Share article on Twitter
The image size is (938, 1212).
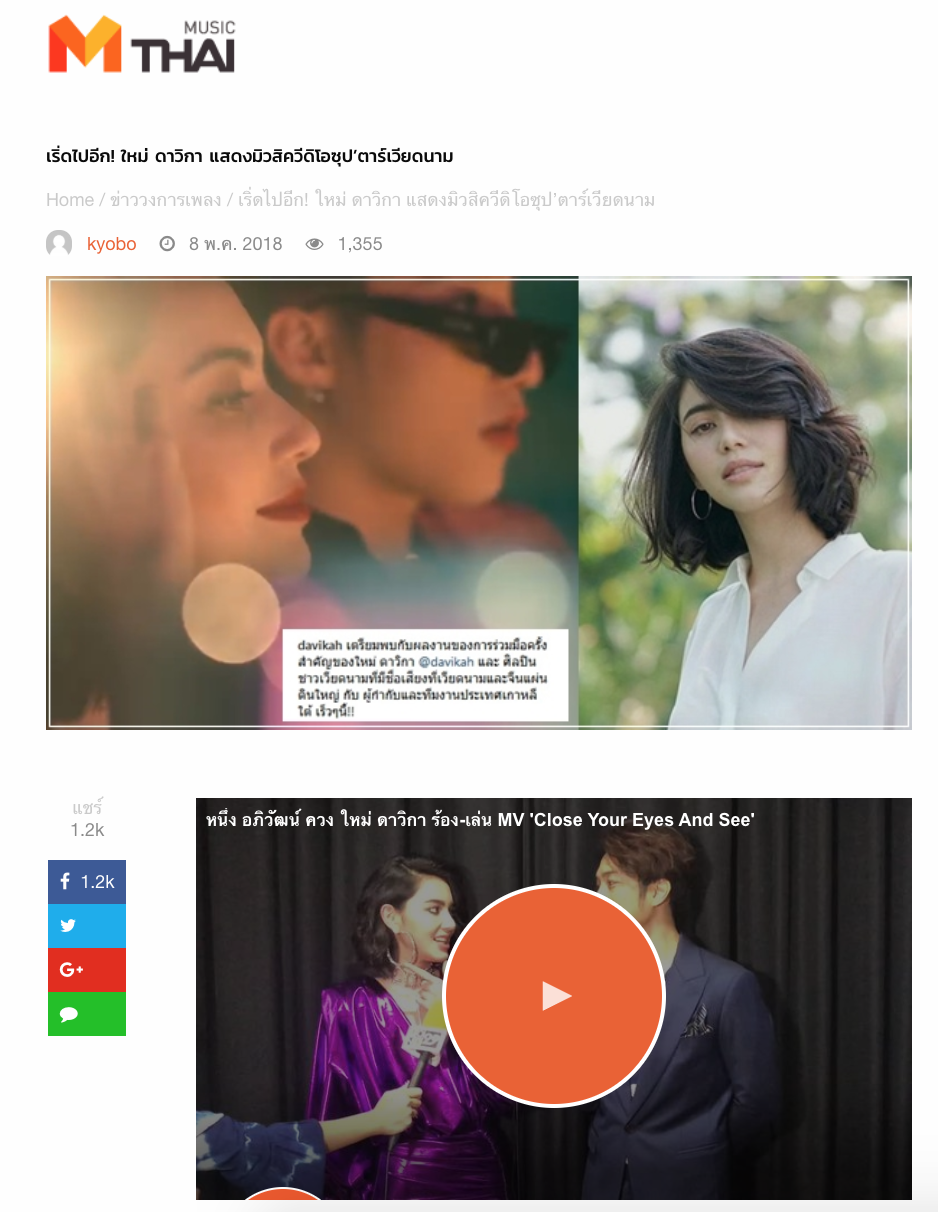tap(87, 926)
